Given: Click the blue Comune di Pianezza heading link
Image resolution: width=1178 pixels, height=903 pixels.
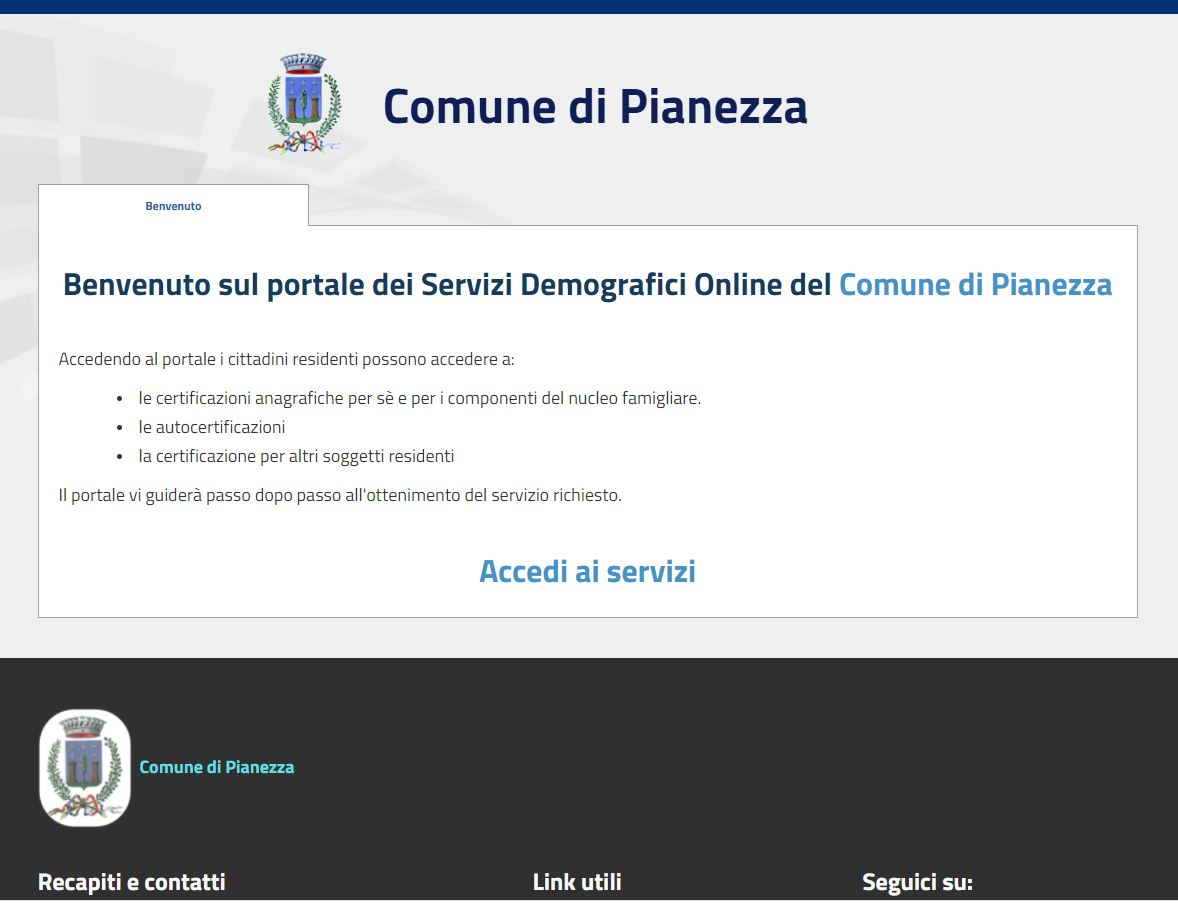Looking at the screenshot, I should pyautogui.click(x=975, y=285).
